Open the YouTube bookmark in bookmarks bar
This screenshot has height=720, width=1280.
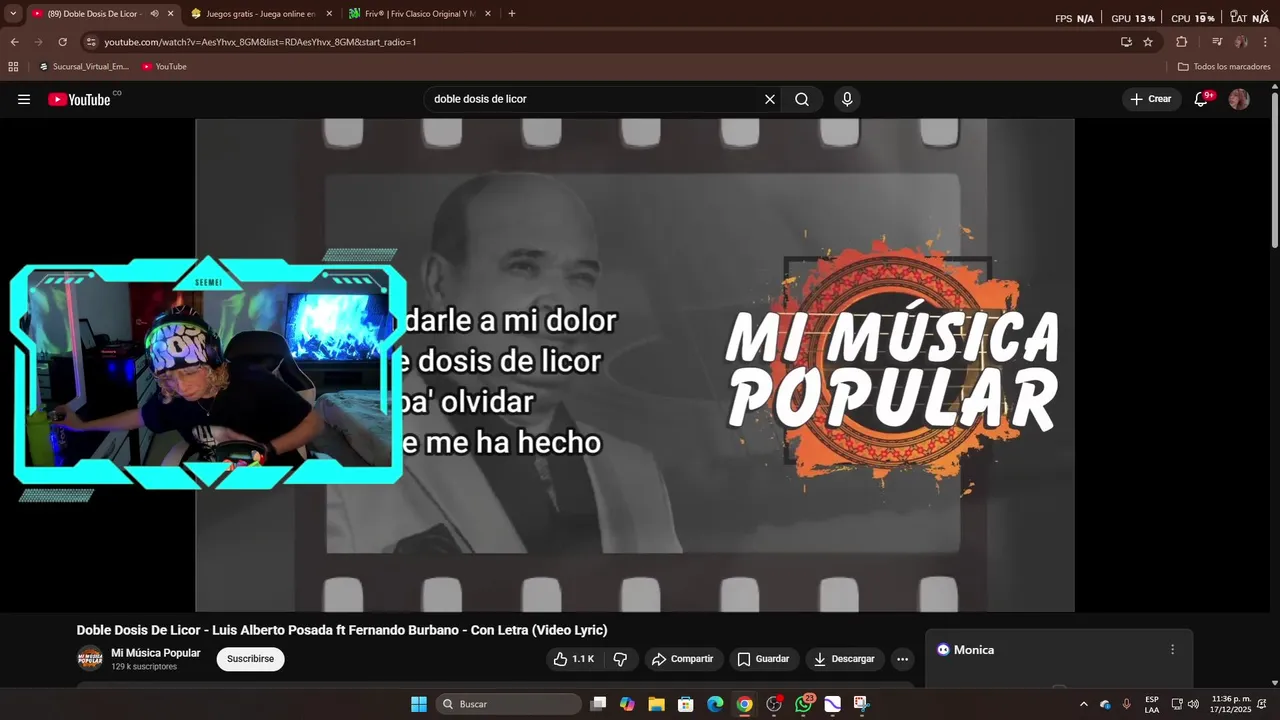tap(164, 67)
